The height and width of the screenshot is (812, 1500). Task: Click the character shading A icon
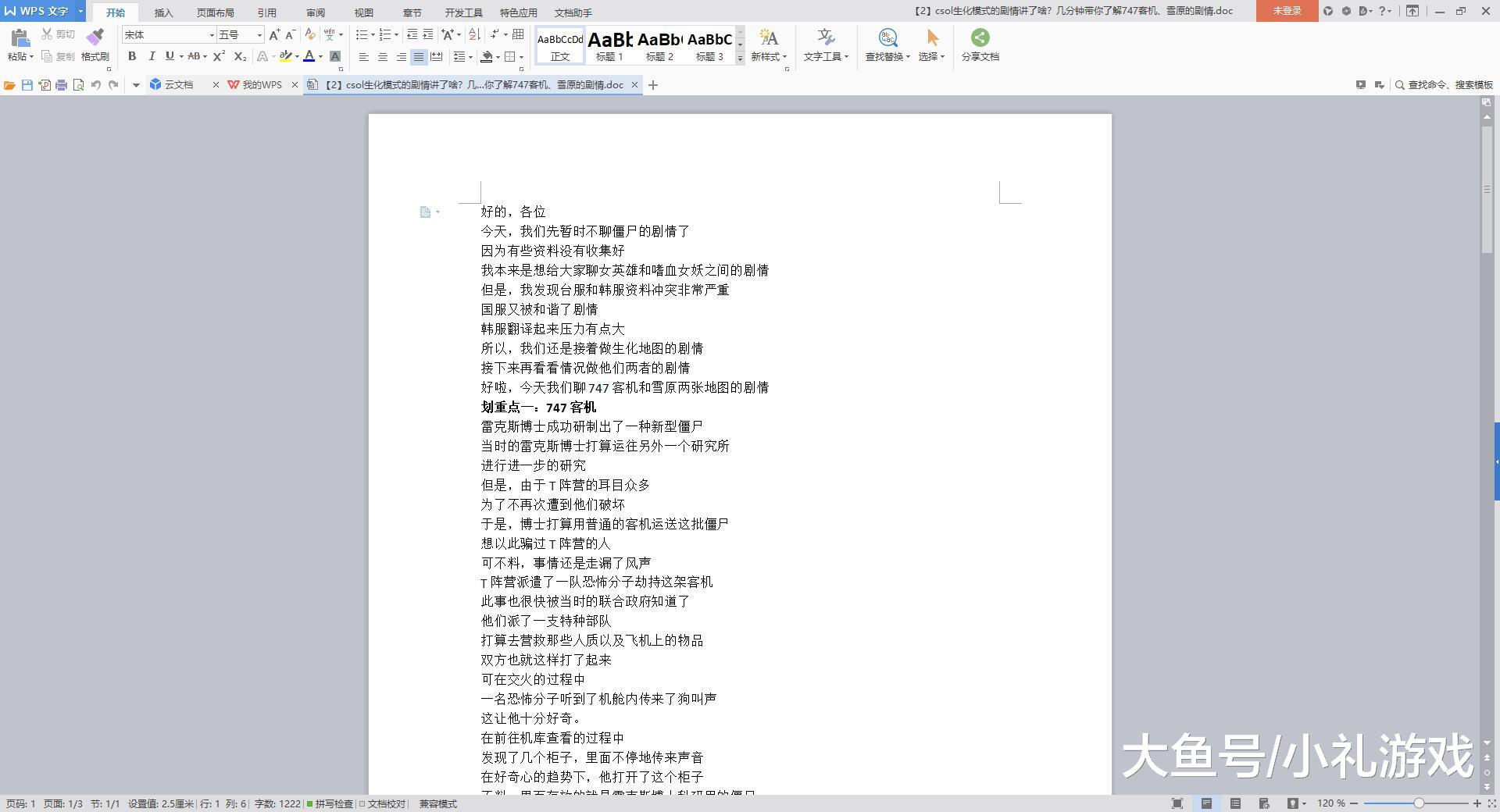(335, 56)
